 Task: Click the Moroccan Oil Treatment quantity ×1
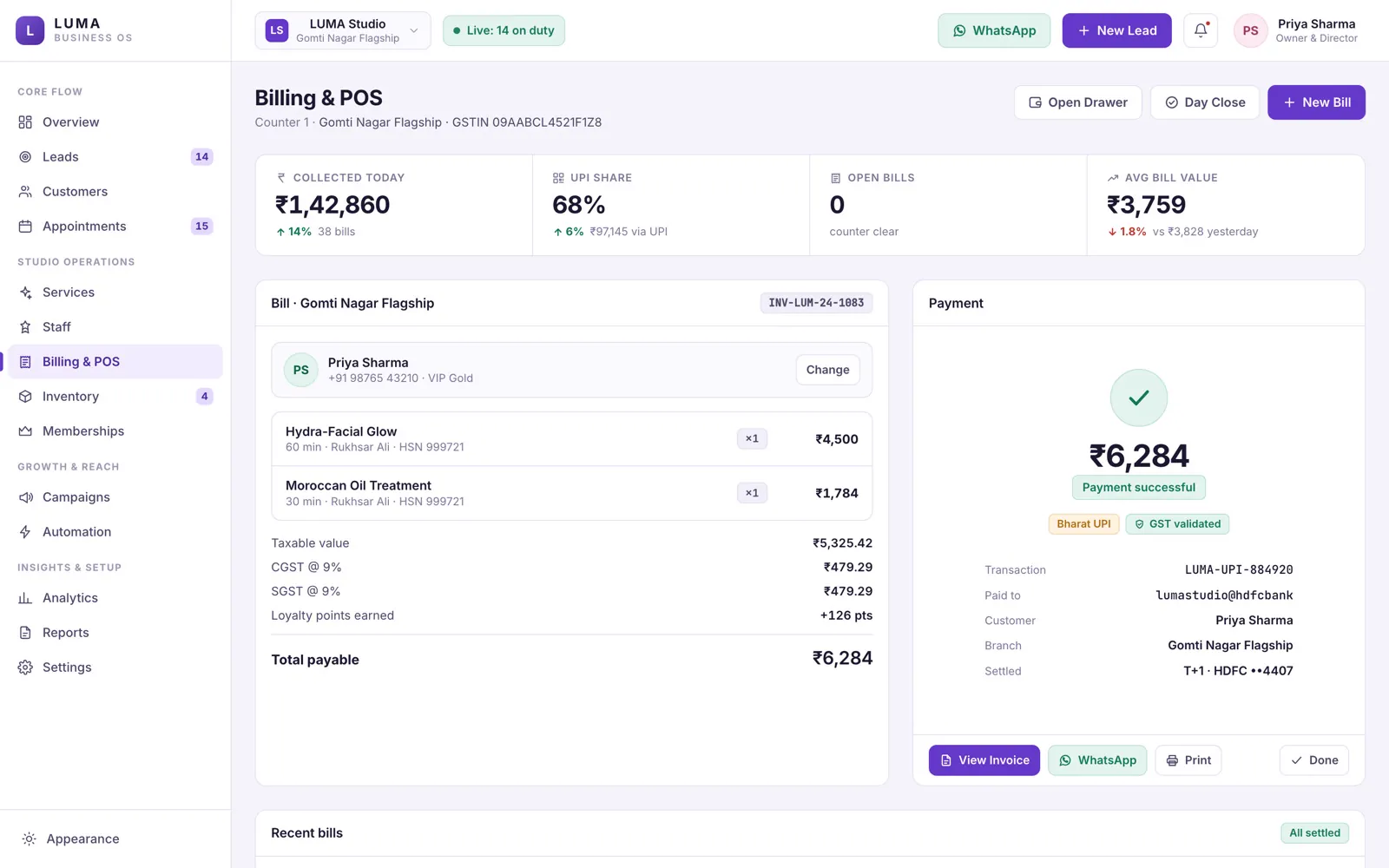(752, 493)
